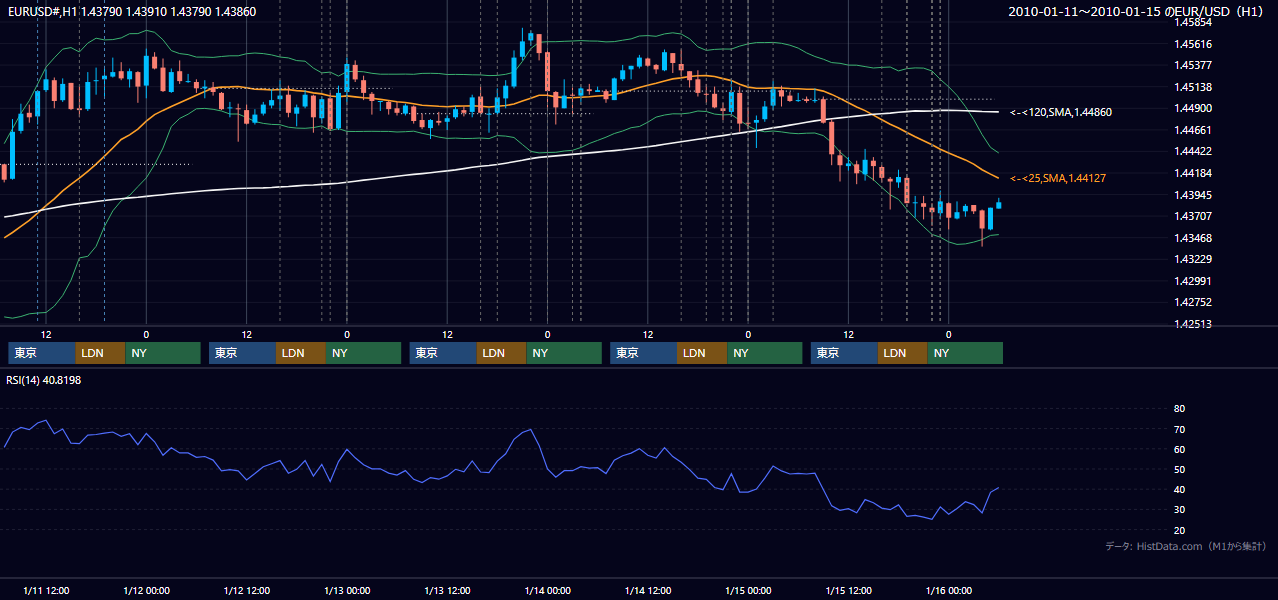
Task: Select the 東京 session block for 1/13
Action: click(443, 353)
